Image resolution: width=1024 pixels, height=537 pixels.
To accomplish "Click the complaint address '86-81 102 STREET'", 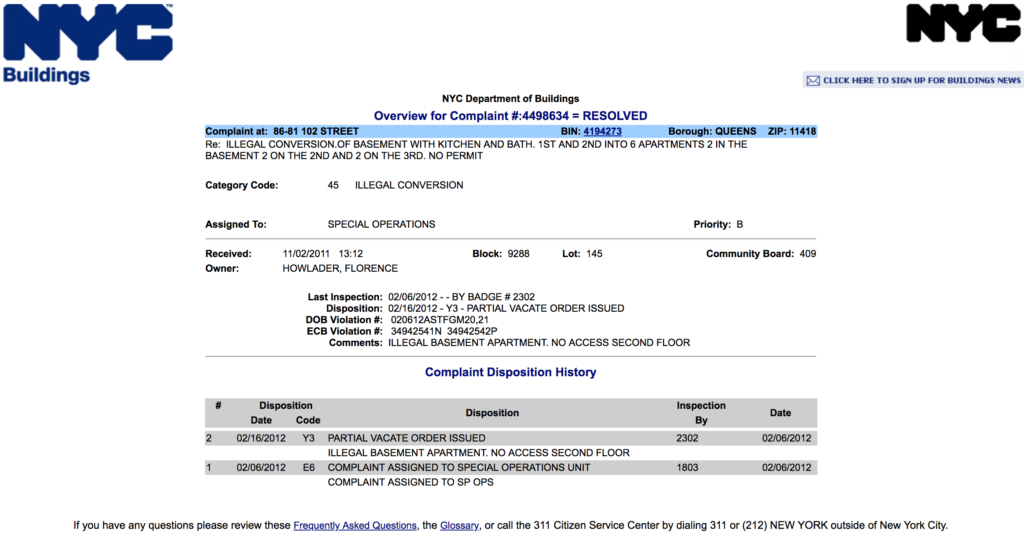I will [x=315, y=131].
